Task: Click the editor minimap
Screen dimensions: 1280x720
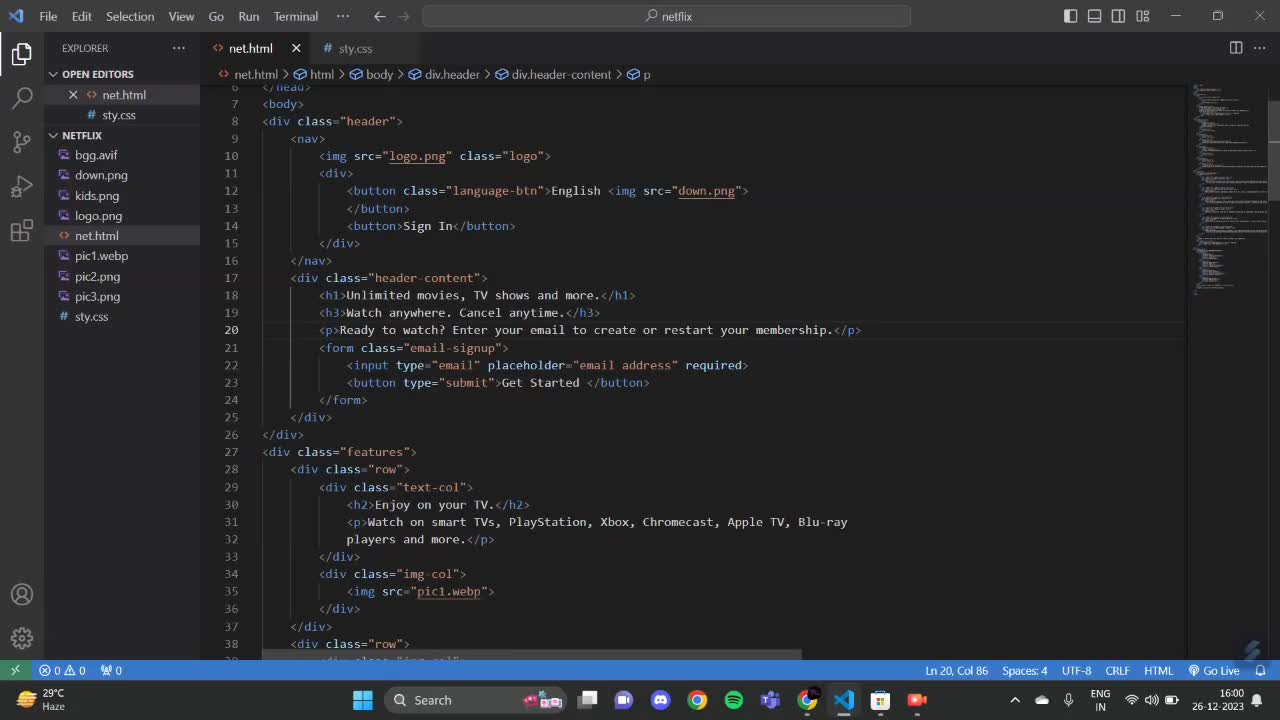Action: 1229,190
